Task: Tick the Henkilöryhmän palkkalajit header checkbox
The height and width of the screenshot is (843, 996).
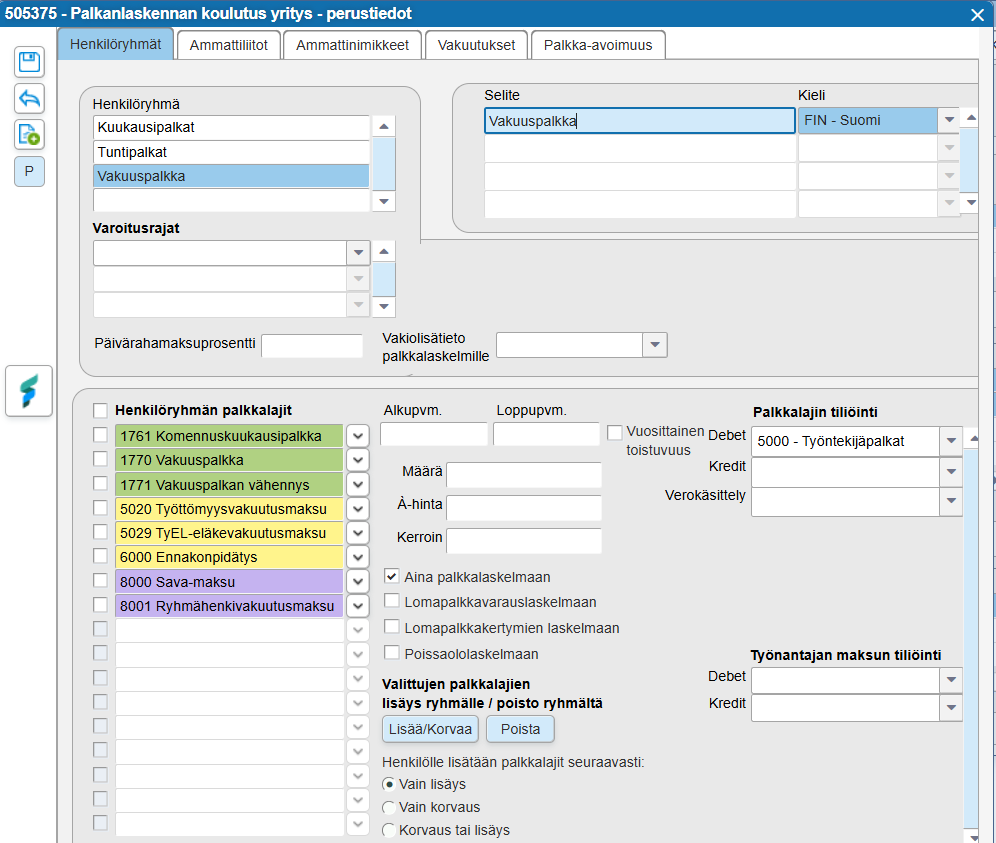Action: [x=100, y=410]
